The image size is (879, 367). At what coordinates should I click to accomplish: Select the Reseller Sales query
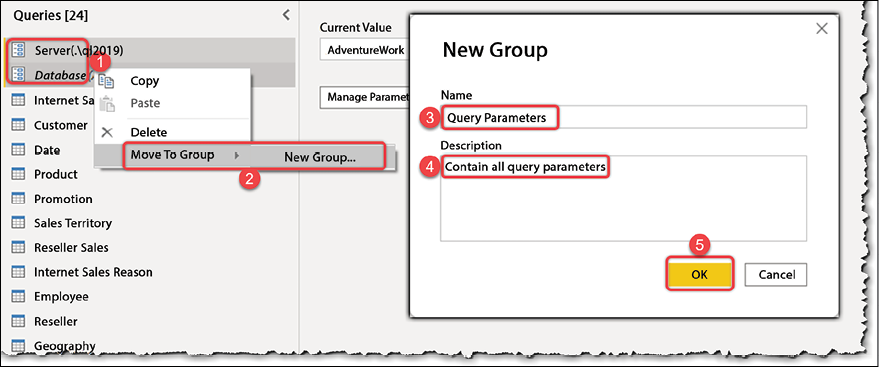coord(71,247)
